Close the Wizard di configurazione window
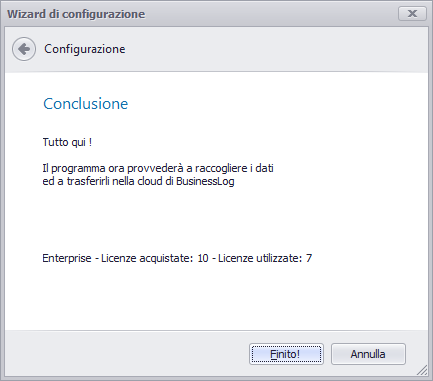The height and width of the screenshot is (381, 433). (412, 14)
